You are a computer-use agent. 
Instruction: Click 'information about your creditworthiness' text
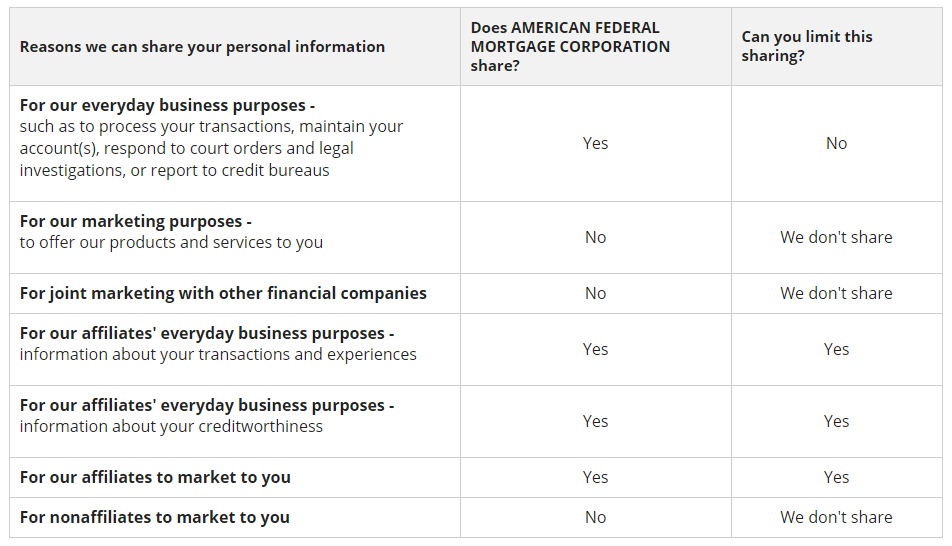pos(171,426)
